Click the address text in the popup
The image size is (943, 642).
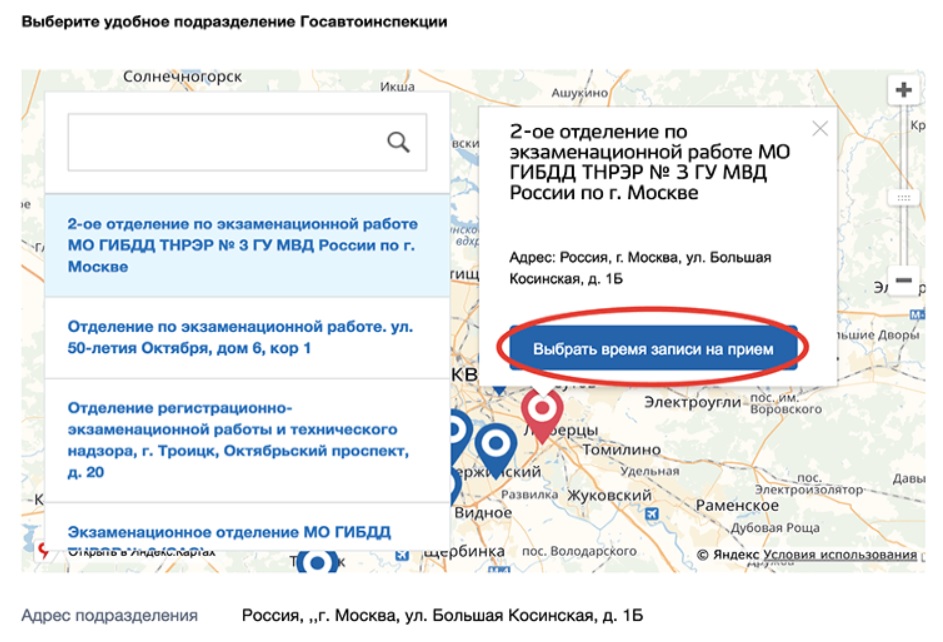click(x=640, y=268)
